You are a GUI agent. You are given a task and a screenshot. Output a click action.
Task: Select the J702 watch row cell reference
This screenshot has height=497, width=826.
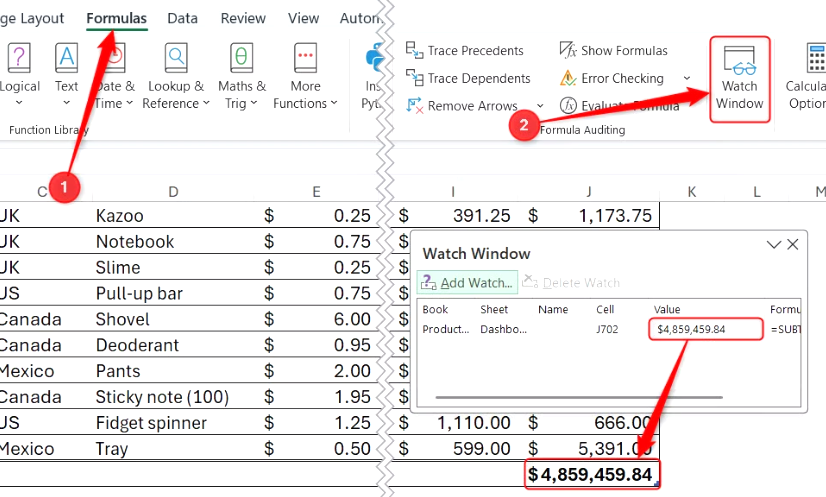click(607, 329)
